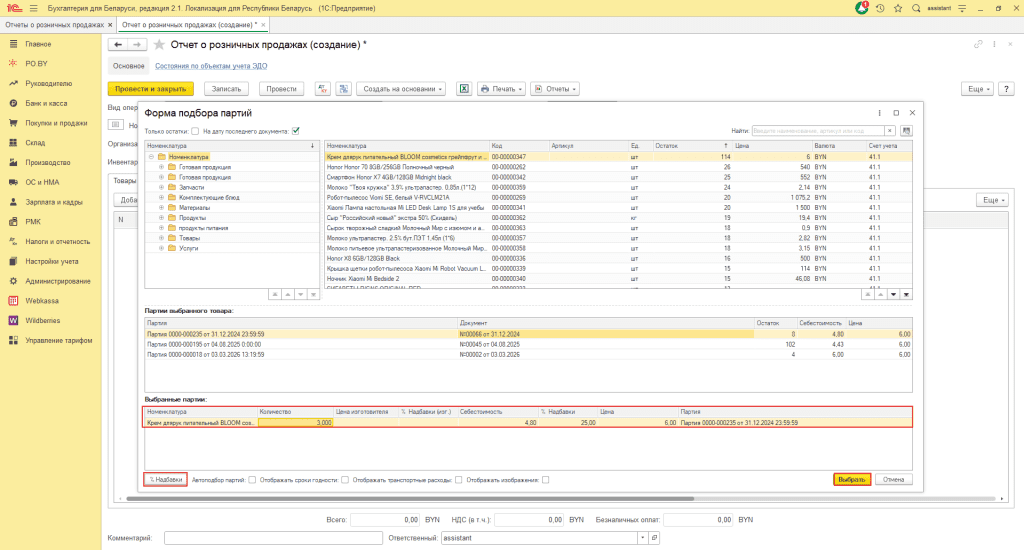The image size is (1024, 550).
Task: Open Wildberries section in sidebar
Action: [44, 320]
